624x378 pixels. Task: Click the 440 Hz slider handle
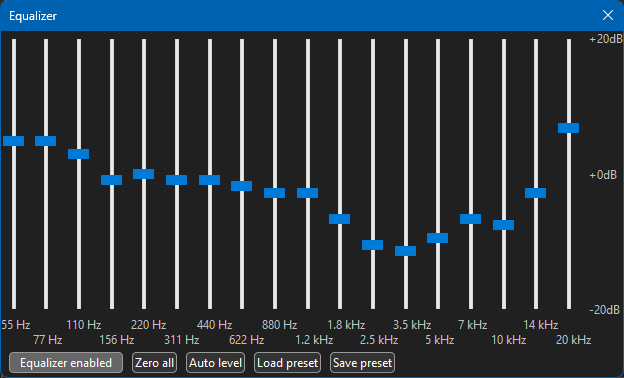tap(209, 180)
